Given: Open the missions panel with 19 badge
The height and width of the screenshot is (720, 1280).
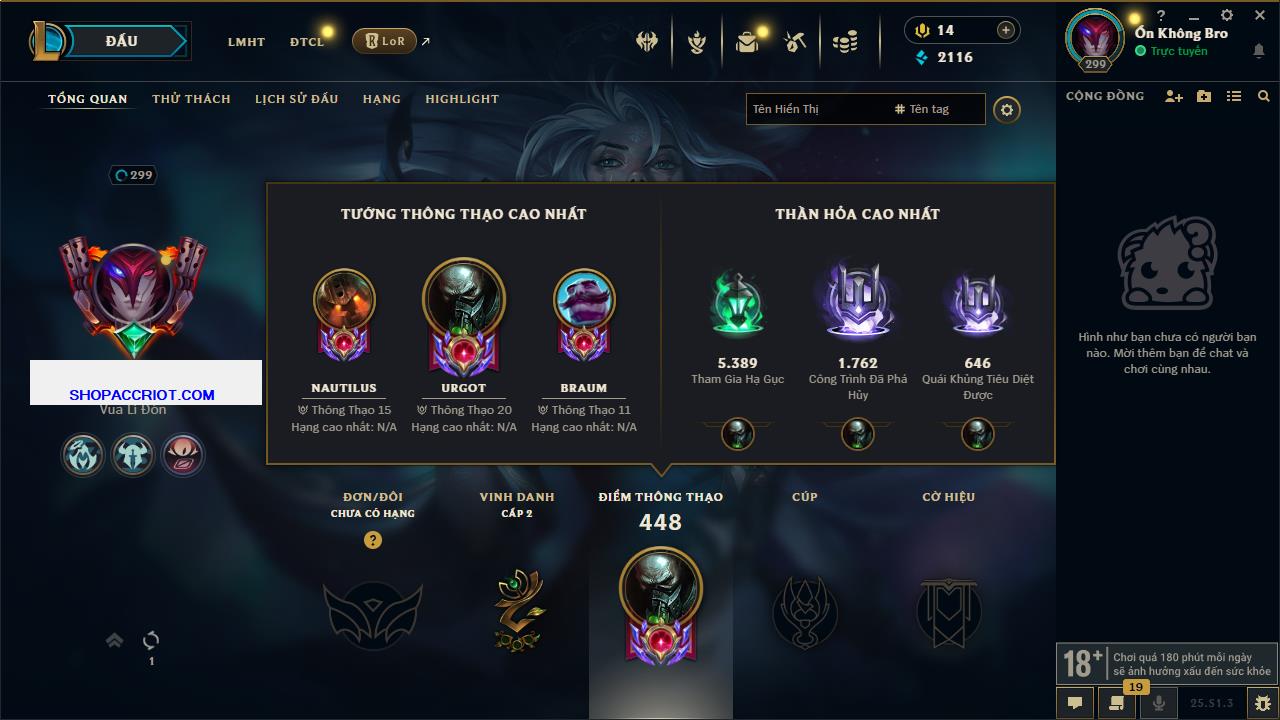Looking at the screenshot, I should point(1117,702).
